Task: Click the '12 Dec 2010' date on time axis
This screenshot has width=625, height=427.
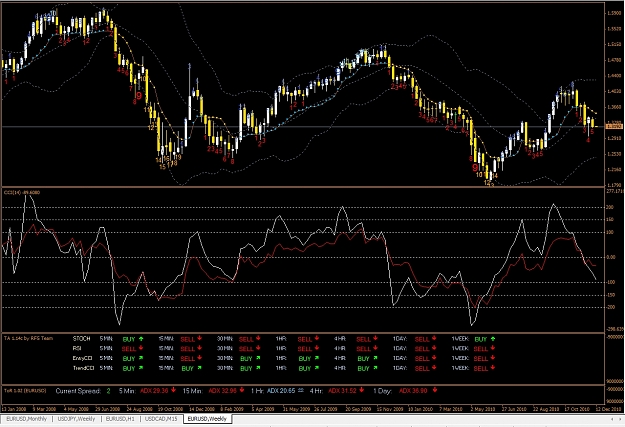Action: pyautogui.click(x=608, y=409)
